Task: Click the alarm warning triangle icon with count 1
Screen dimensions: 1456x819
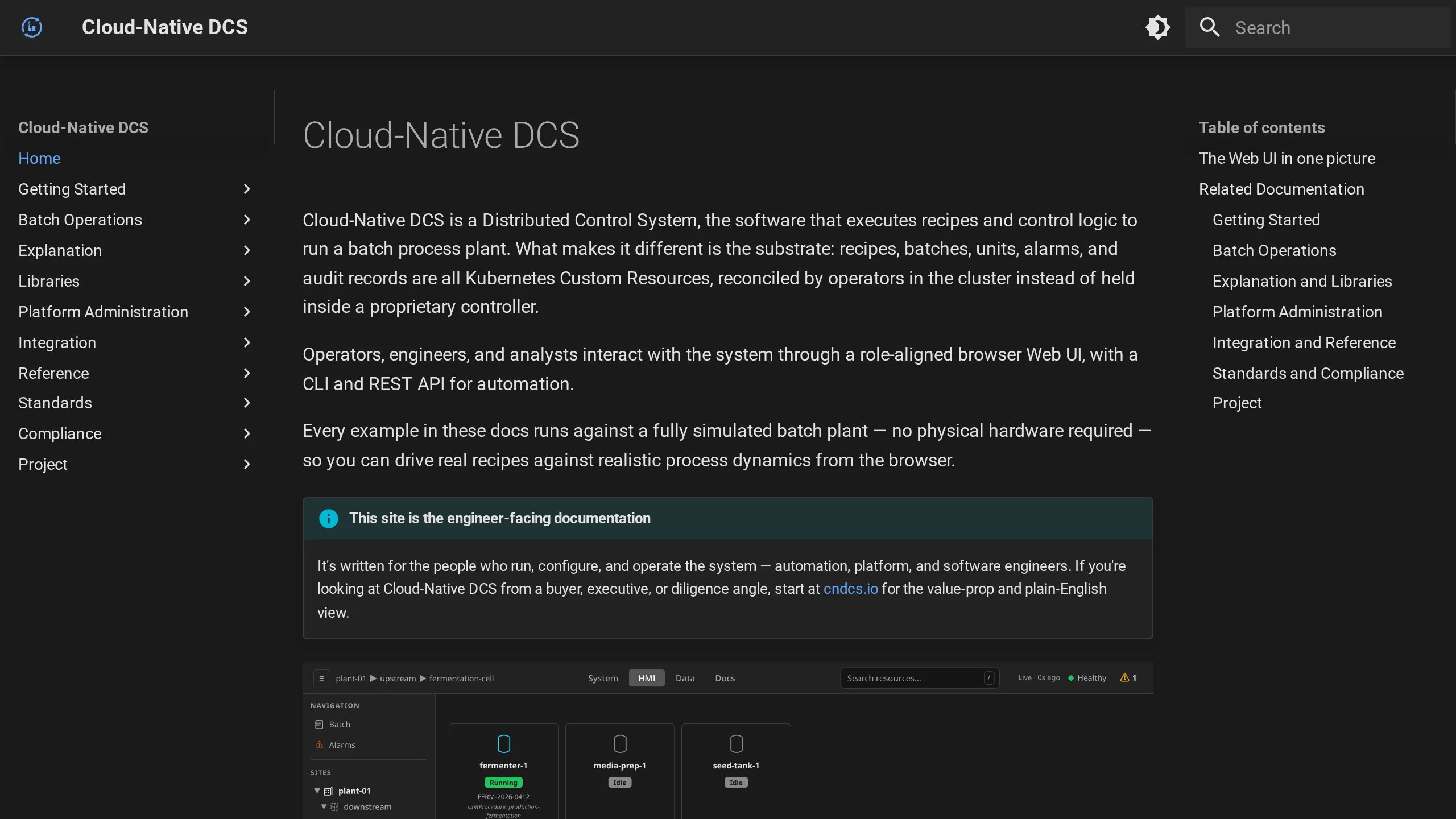Action: coord(1124,677)
